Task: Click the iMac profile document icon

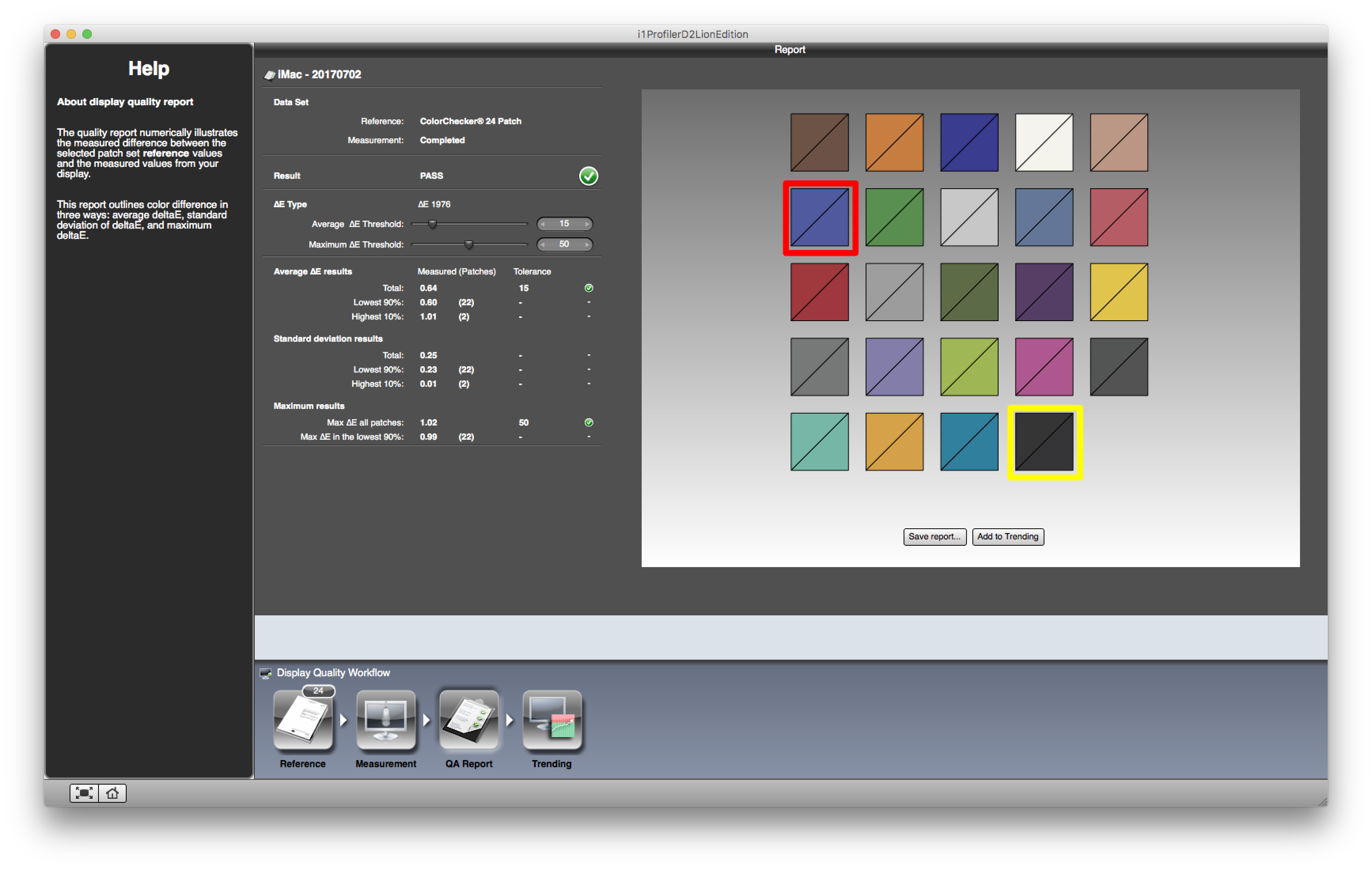Action: pyautogui.click(x=269, y=75)
